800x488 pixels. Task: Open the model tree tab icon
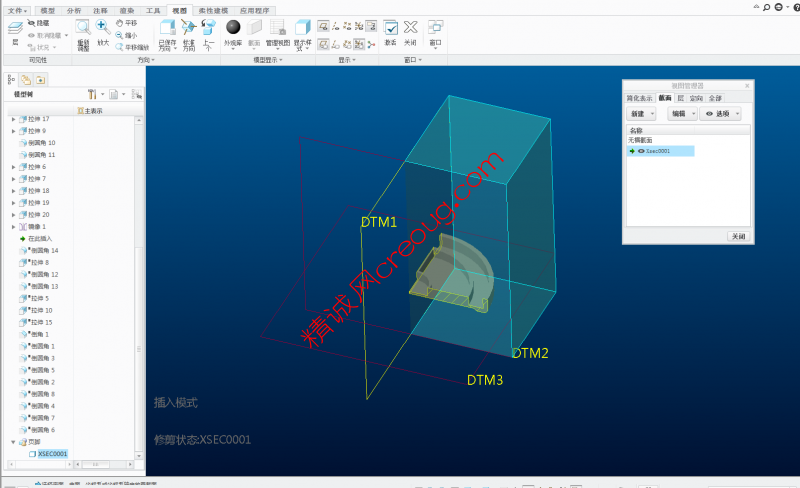(11, 80)
